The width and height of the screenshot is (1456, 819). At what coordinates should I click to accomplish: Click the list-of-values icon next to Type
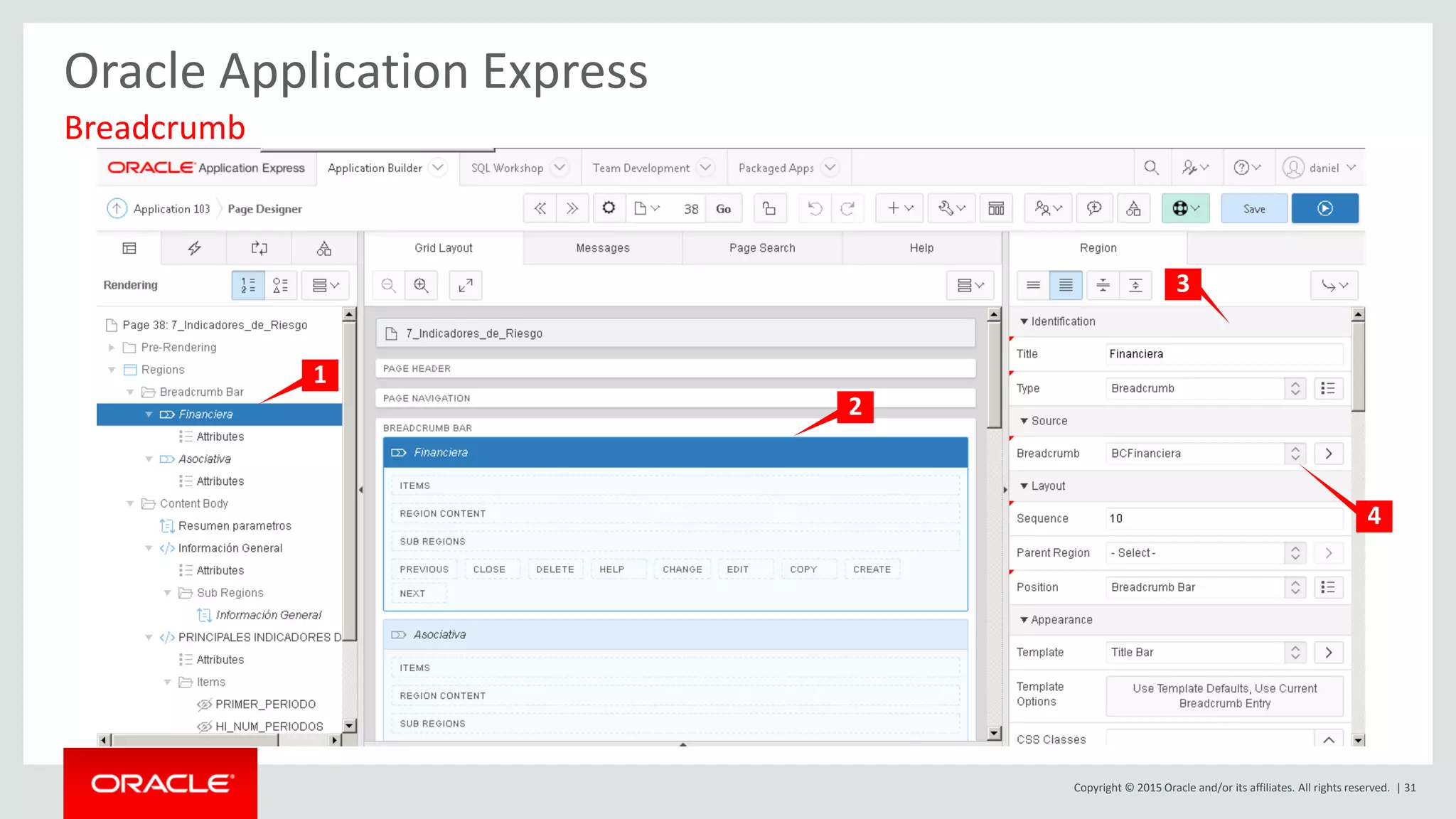click(1328, 388)
